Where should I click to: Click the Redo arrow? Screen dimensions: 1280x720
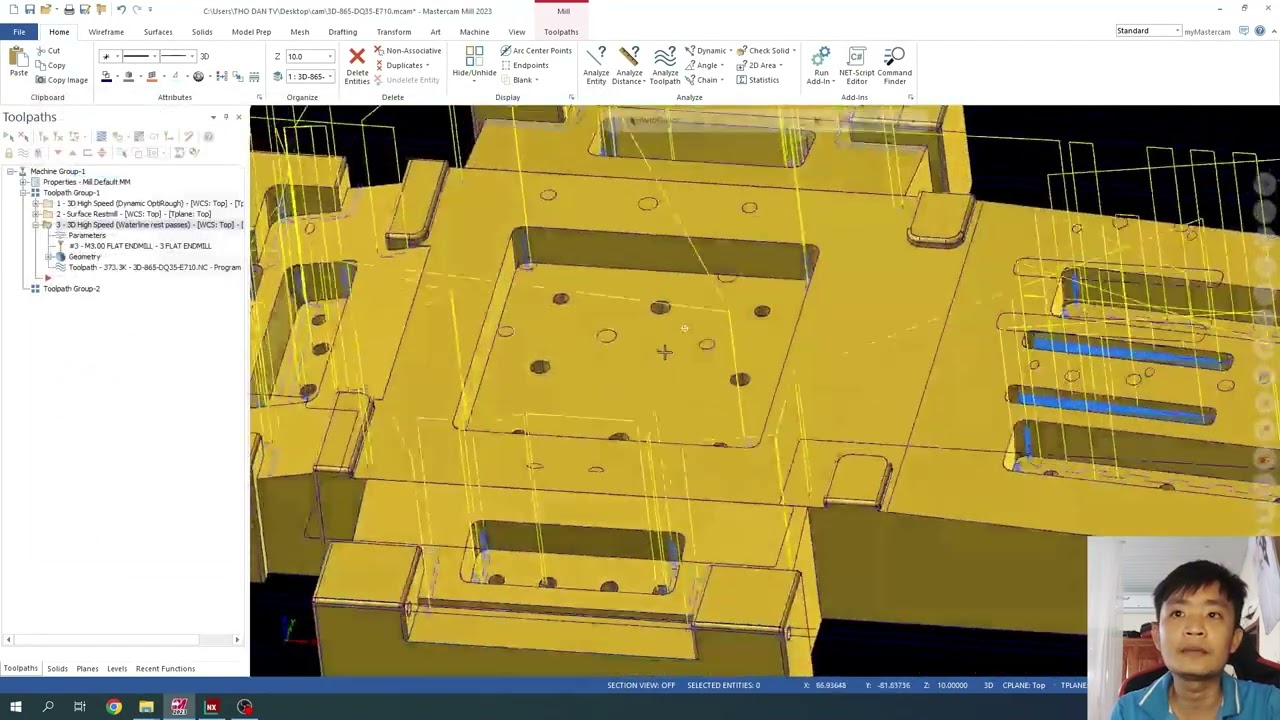tap(137, 10)
